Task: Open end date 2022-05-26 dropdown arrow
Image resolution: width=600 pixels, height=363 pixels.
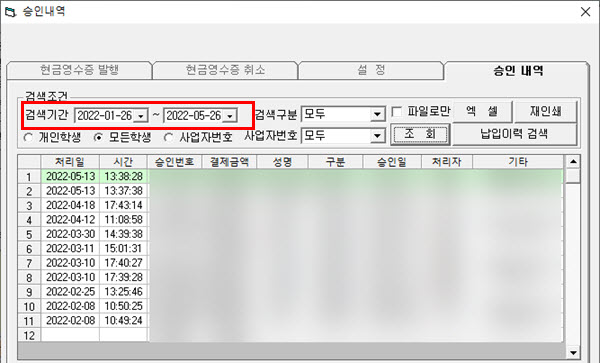Action: click(230, 116)
